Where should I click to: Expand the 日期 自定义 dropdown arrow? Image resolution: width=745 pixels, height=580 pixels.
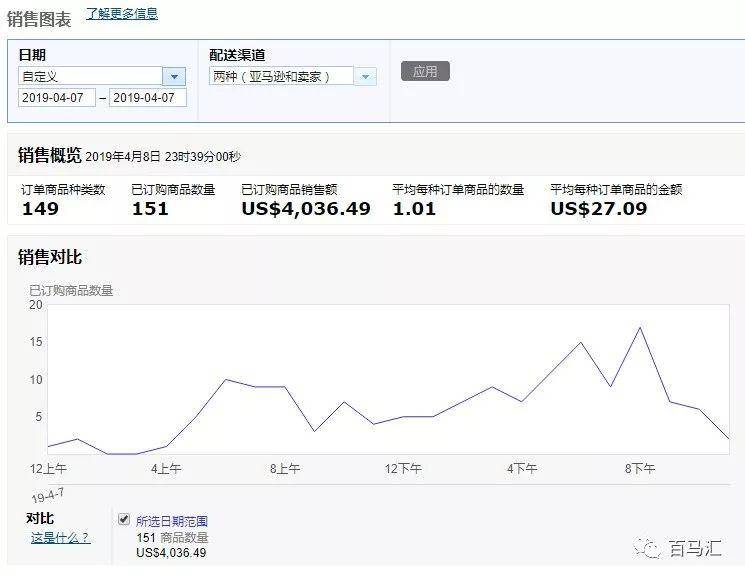175,77
